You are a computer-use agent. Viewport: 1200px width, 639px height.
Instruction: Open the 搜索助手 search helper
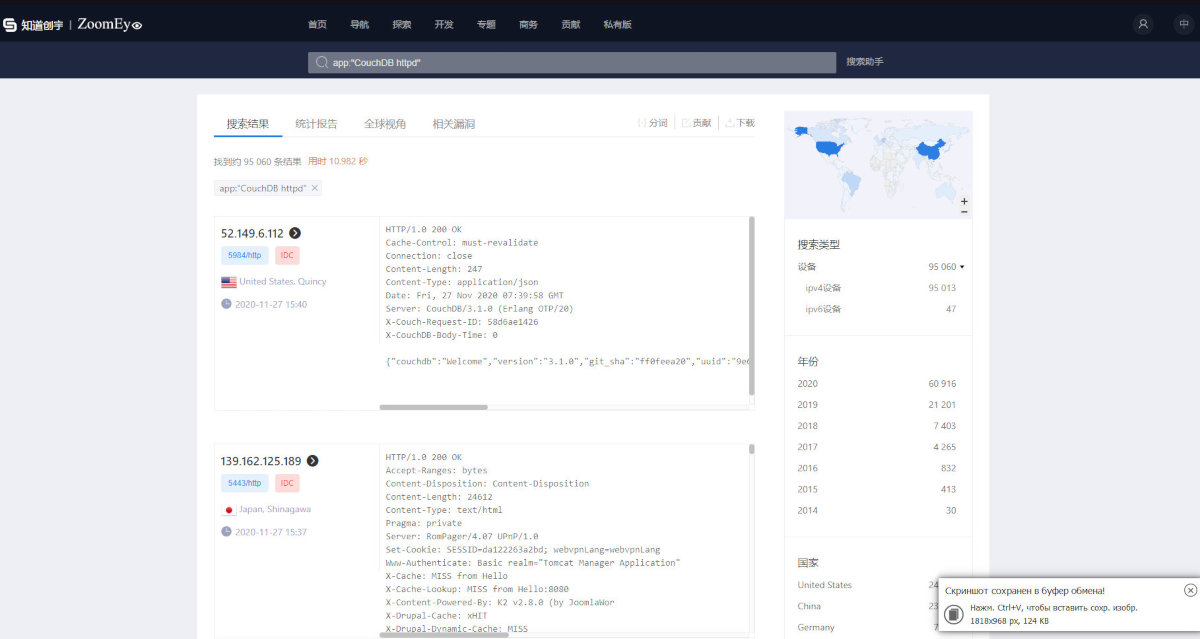(x=865, y=62)
